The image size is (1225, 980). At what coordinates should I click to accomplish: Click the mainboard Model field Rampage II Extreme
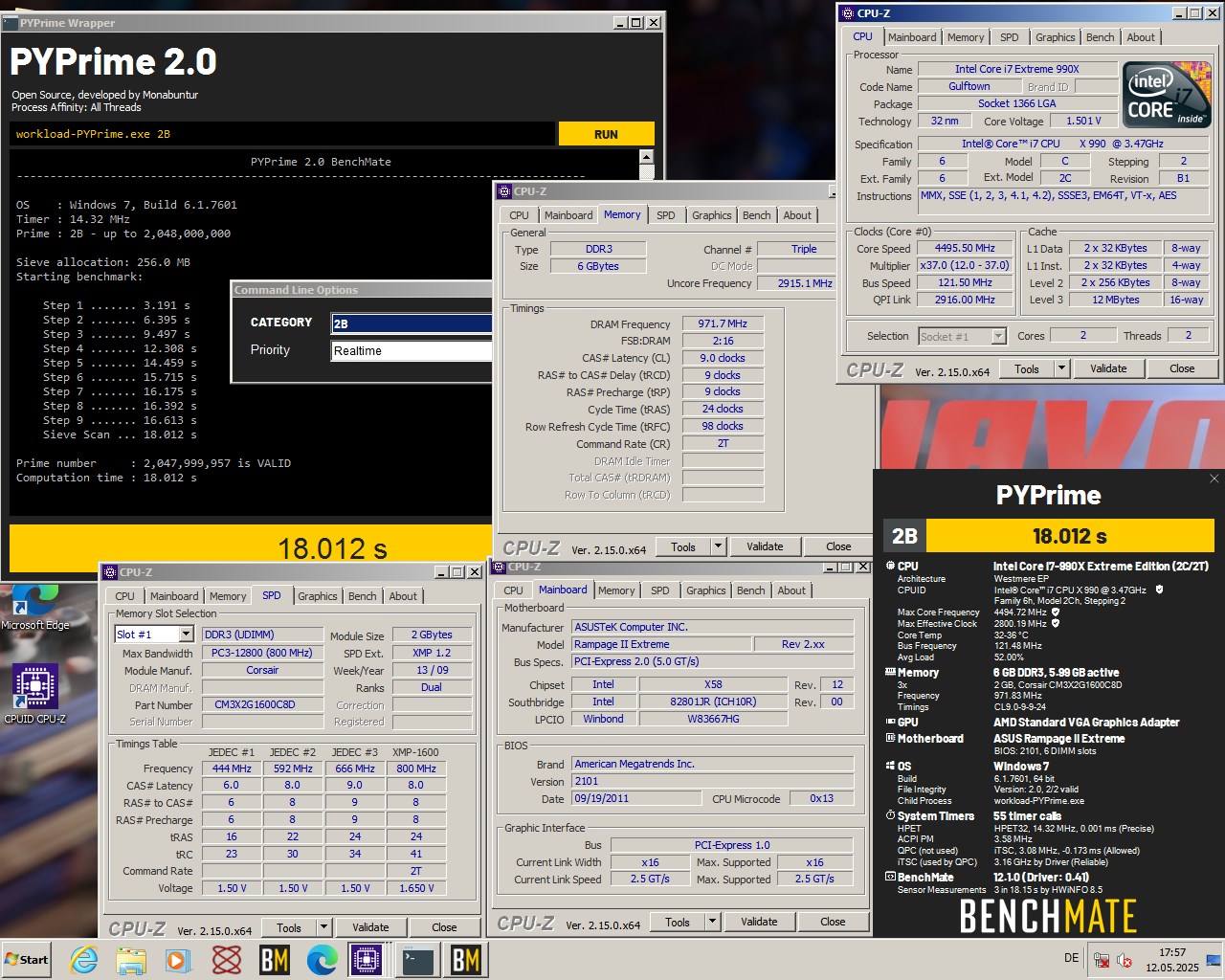pyautogui.click(x=663, y=645)
